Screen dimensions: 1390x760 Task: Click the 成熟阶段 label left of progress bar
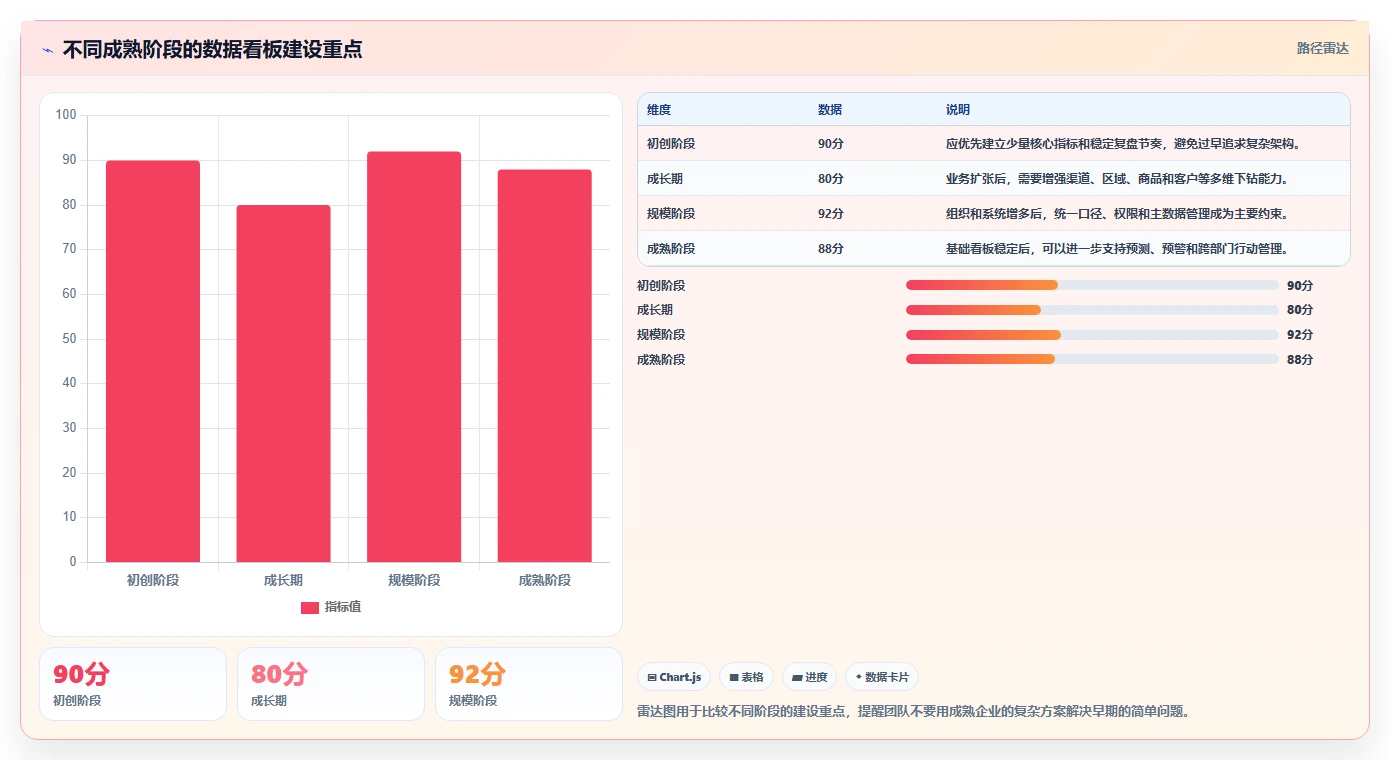[661, 360]
